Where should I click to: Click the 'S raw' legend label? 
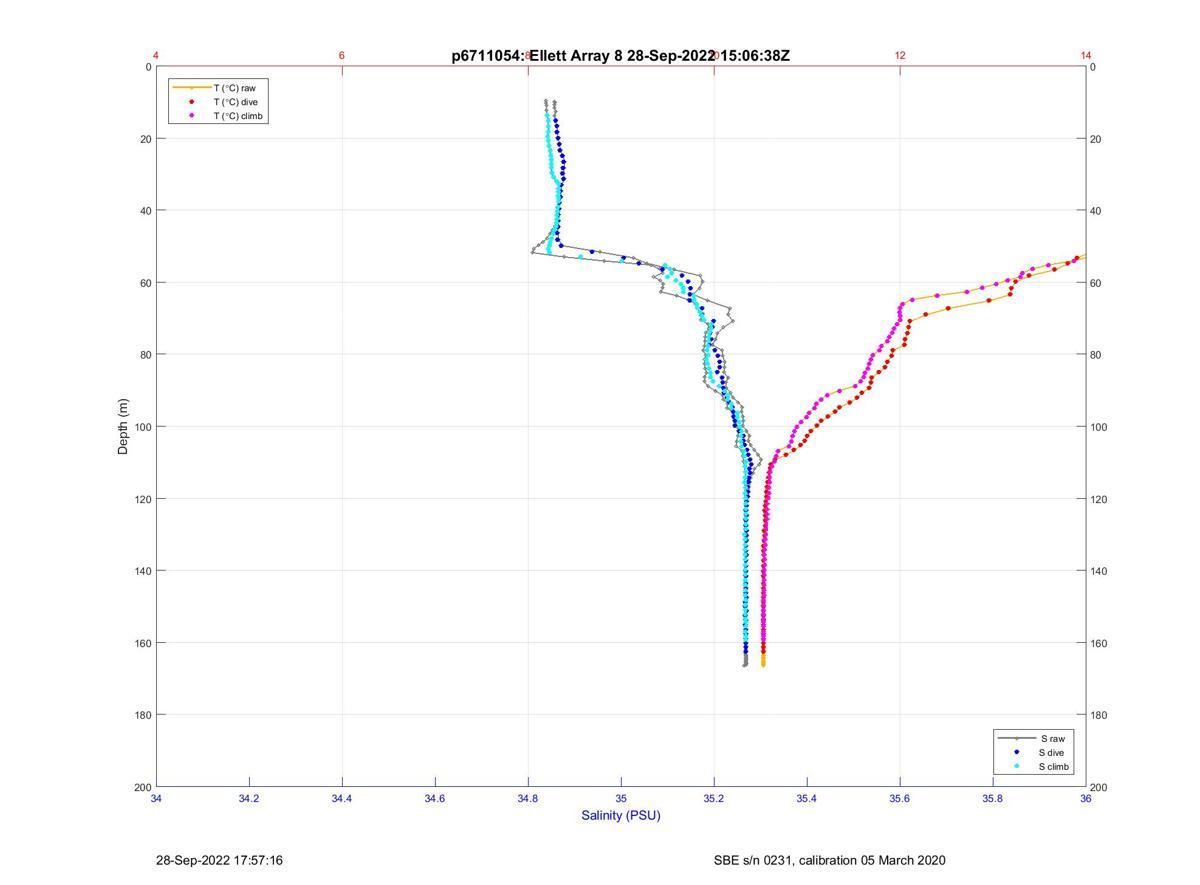[1052, 738]
